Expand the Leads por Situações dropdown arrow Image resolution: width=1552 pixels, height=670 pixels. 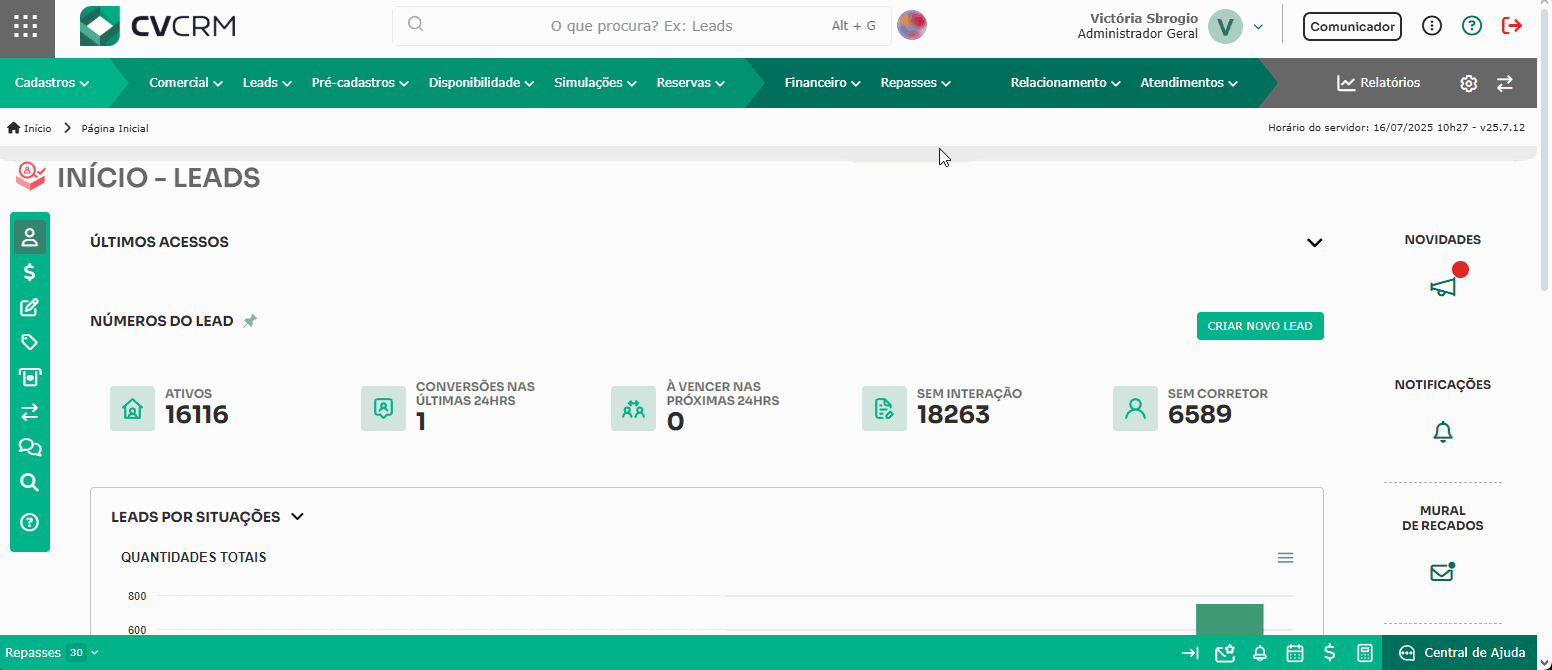tap(297, 517)
